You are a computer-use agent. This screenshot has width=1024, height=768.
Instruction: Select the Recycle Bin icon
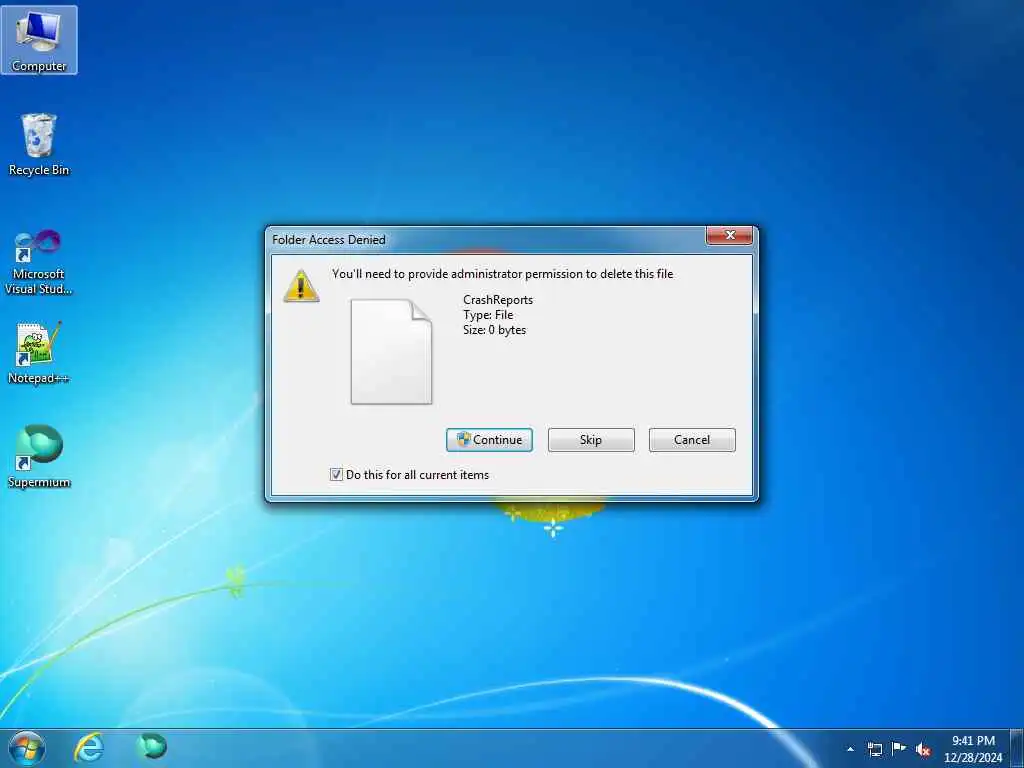39,144
